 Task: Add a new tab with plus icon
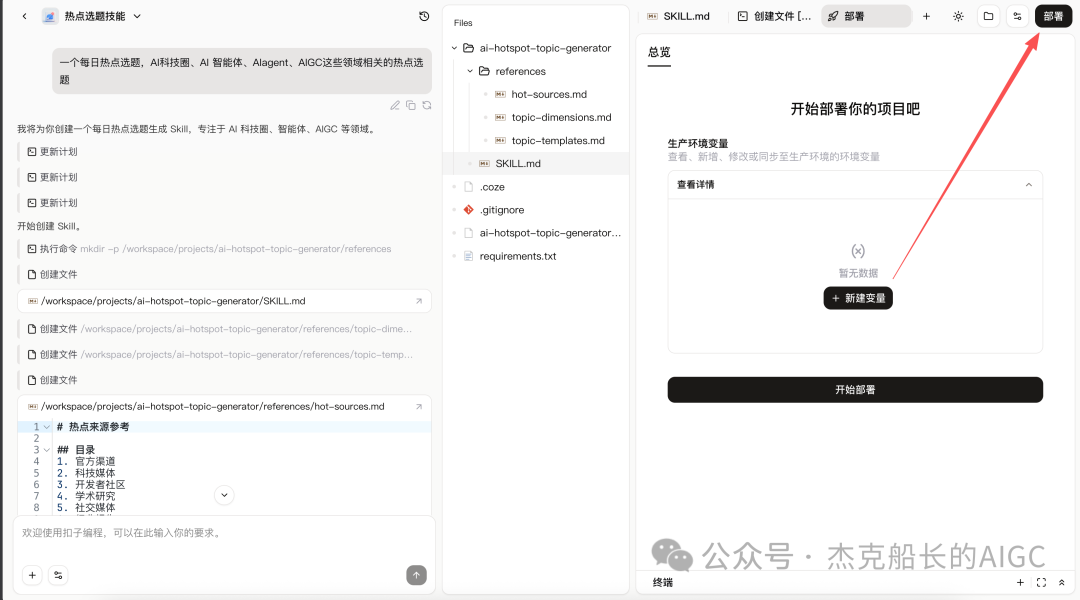coord(926,16)
